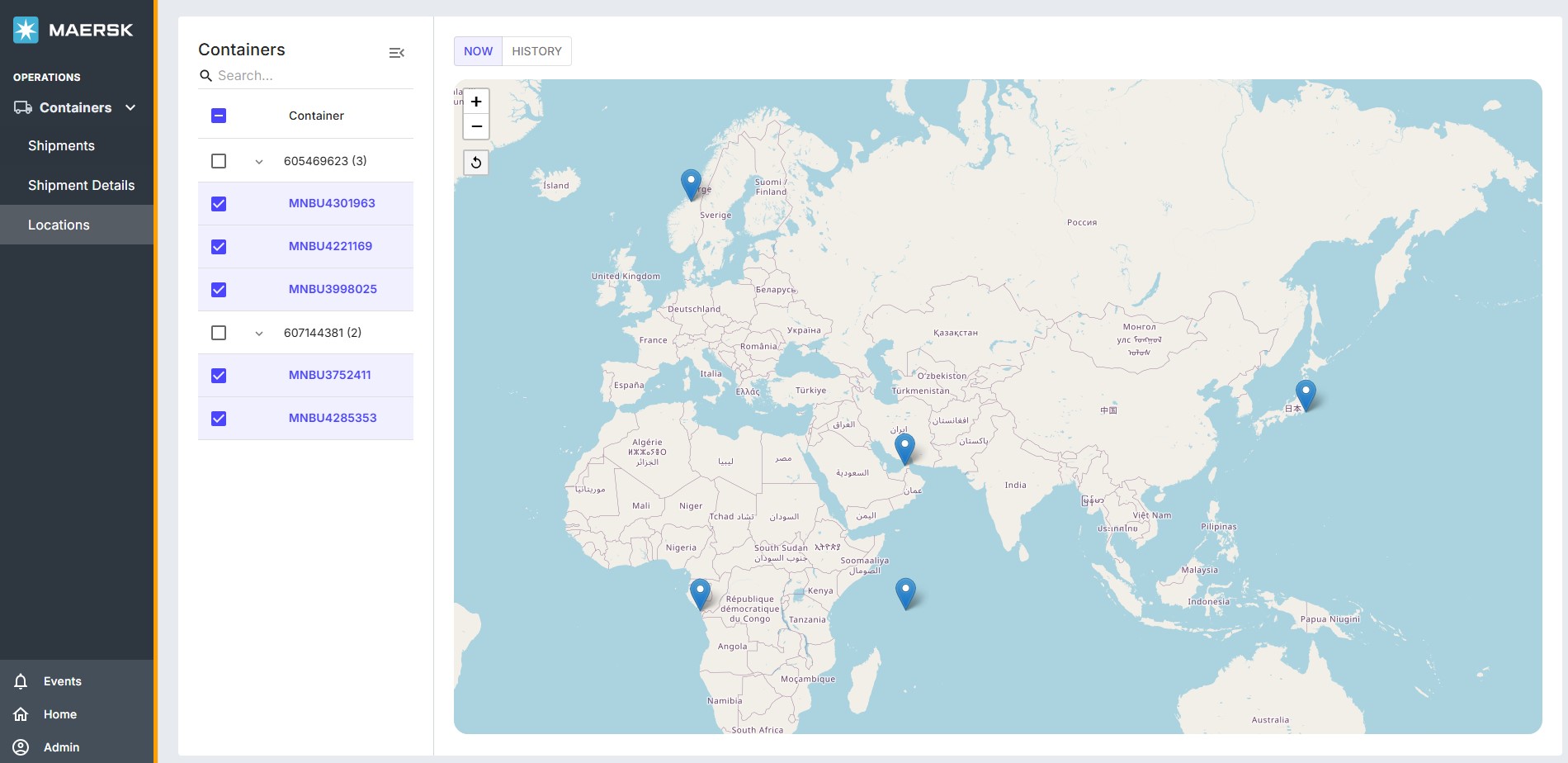
Task: Collapse the 605469623 group chevron
Action: point(259,162)
